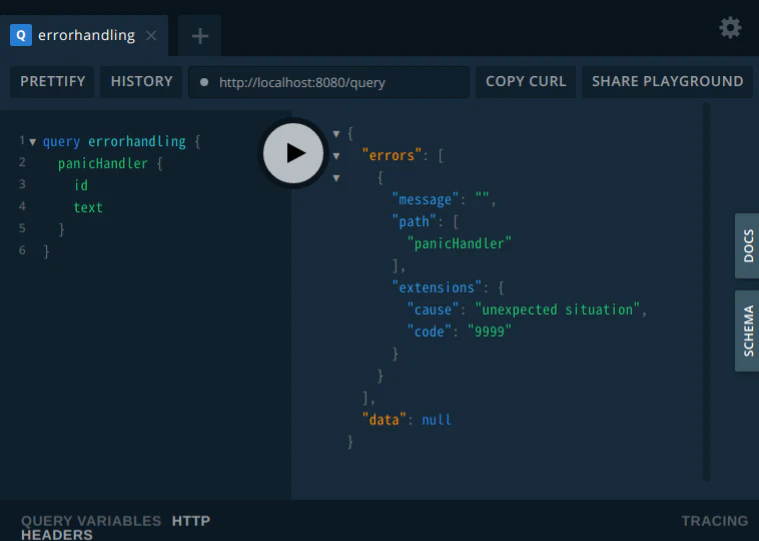
Task: Click the response pane vertical scrollbar
Action: (x=706, y=292)
